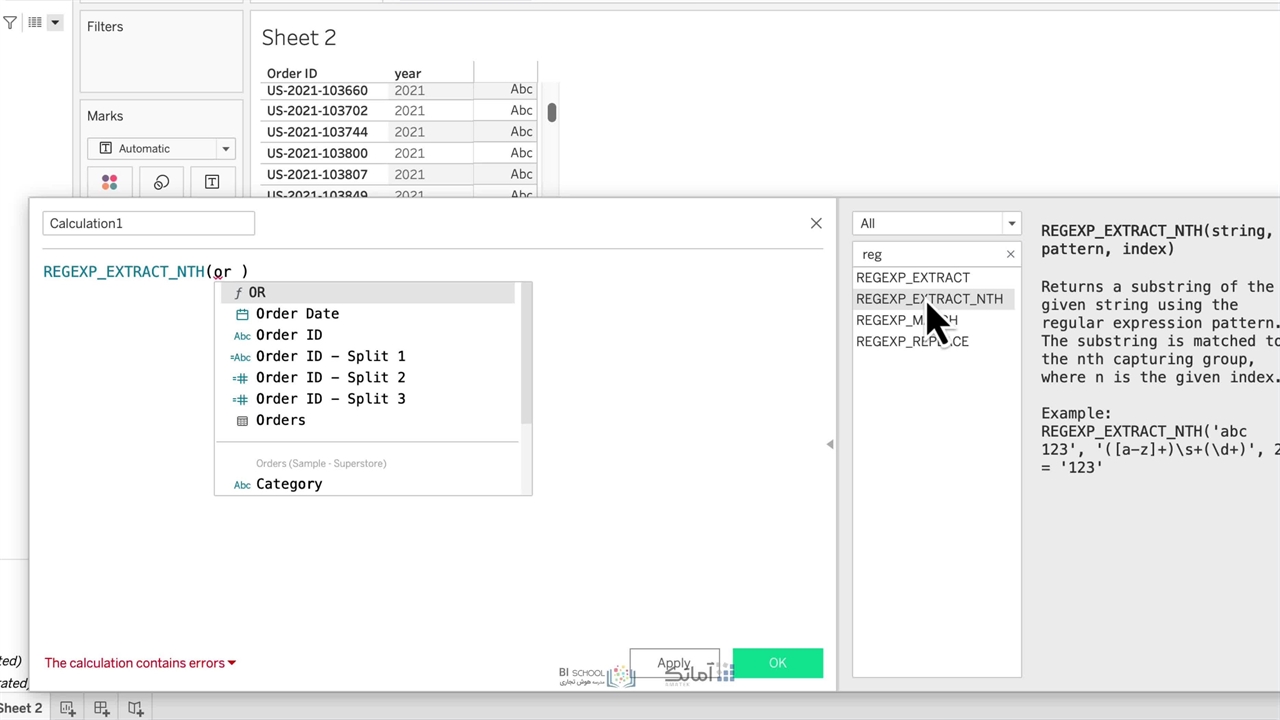Open the Size marks card
Screen dimensions: 1280x720
click(x=161, y=182)
